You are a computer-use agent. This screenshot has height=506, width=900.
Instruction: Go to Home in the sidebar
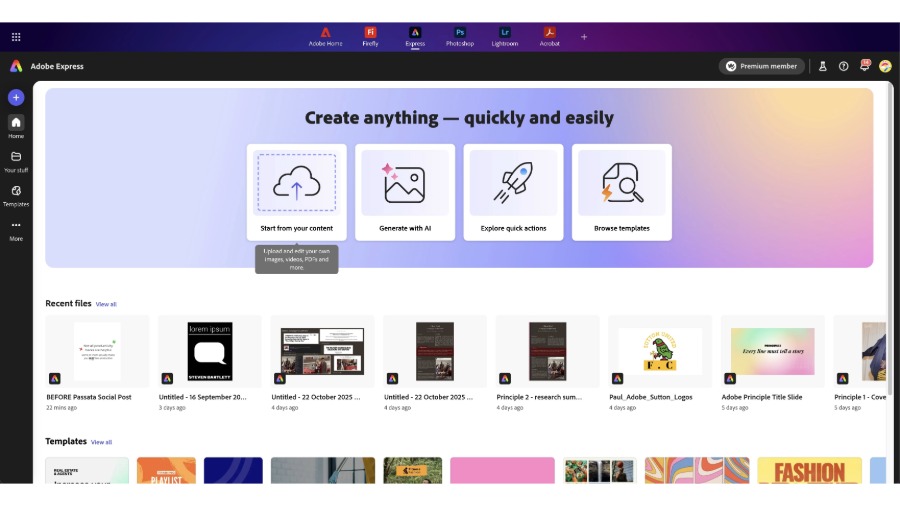coord(16,127)
